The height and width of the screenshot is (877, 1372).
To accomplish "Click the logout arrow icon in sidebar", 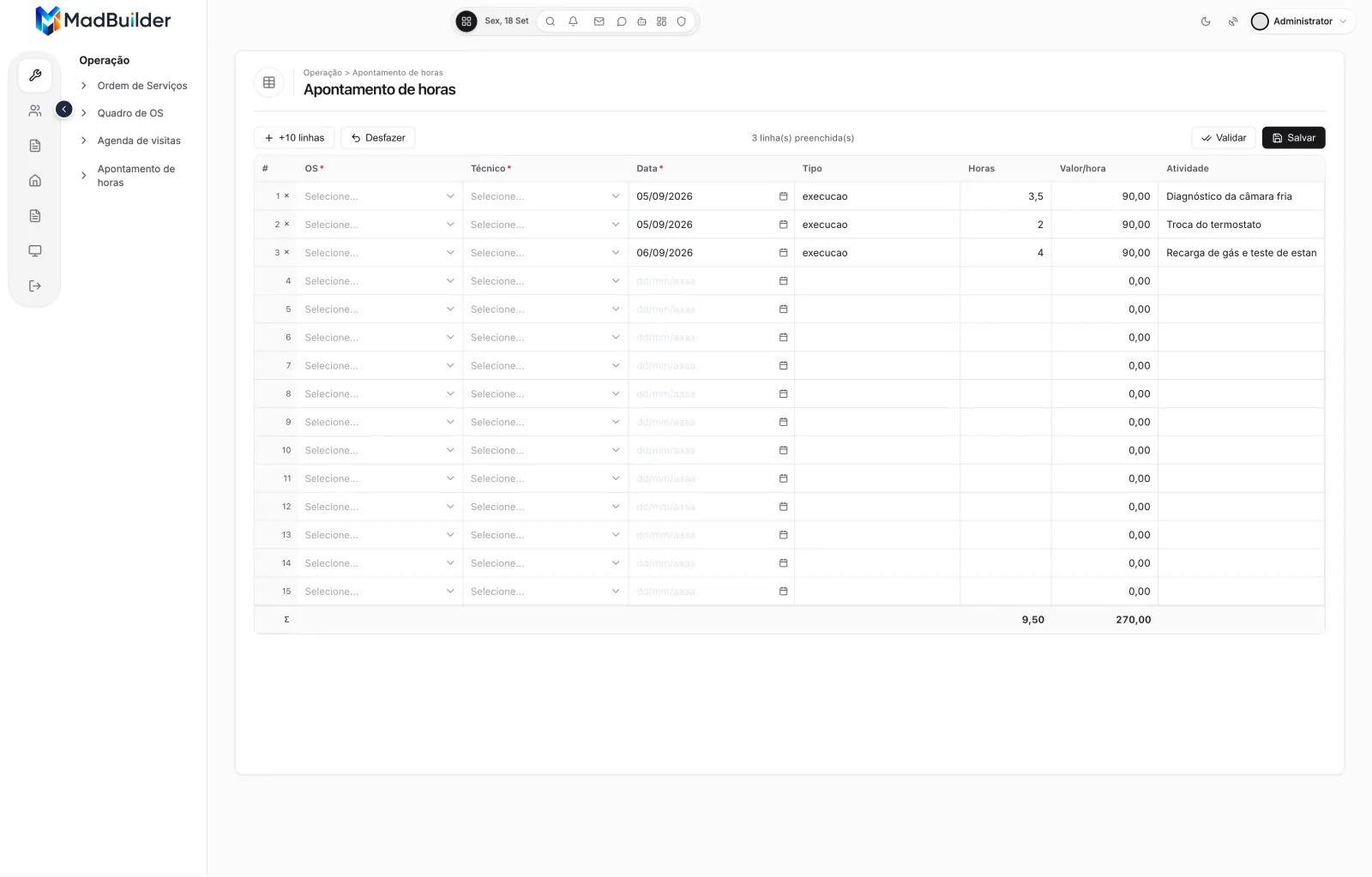I will click(35, 286).
